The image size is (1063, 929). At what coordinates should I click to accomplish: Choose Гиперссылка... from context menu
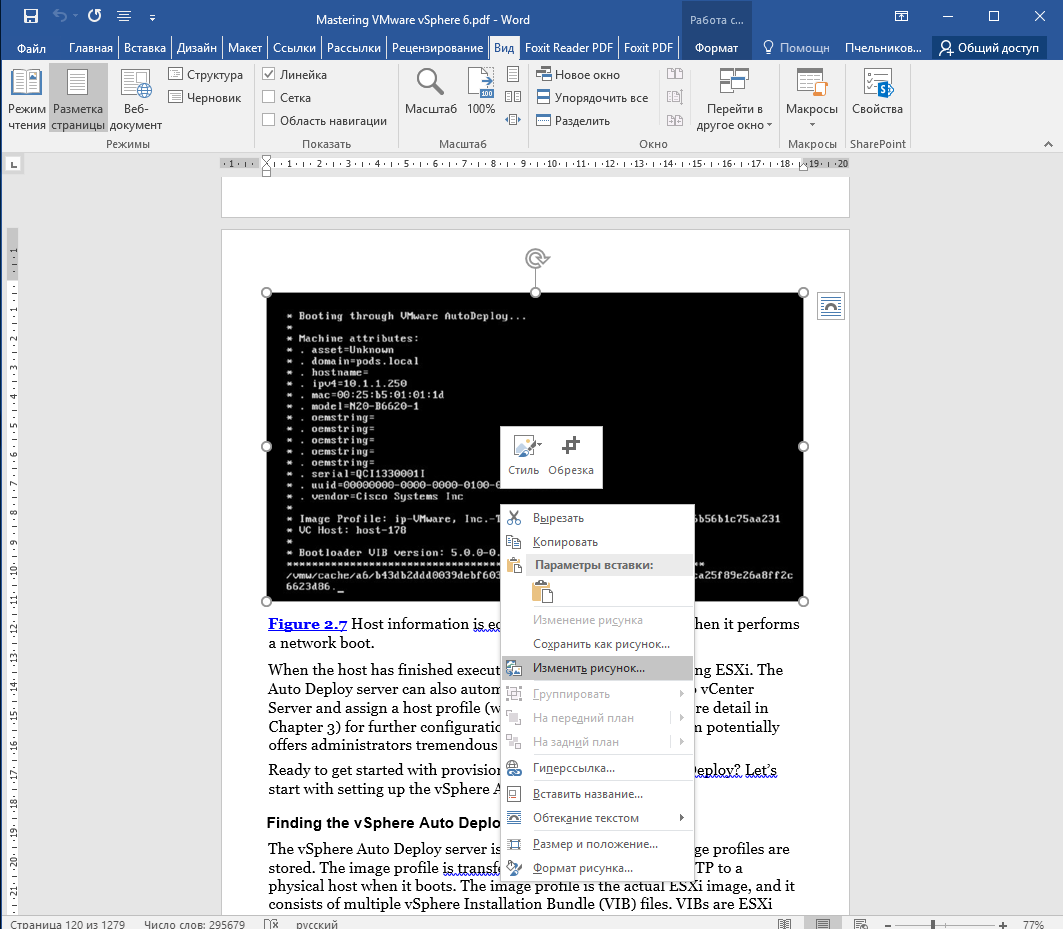pos(598,768)
